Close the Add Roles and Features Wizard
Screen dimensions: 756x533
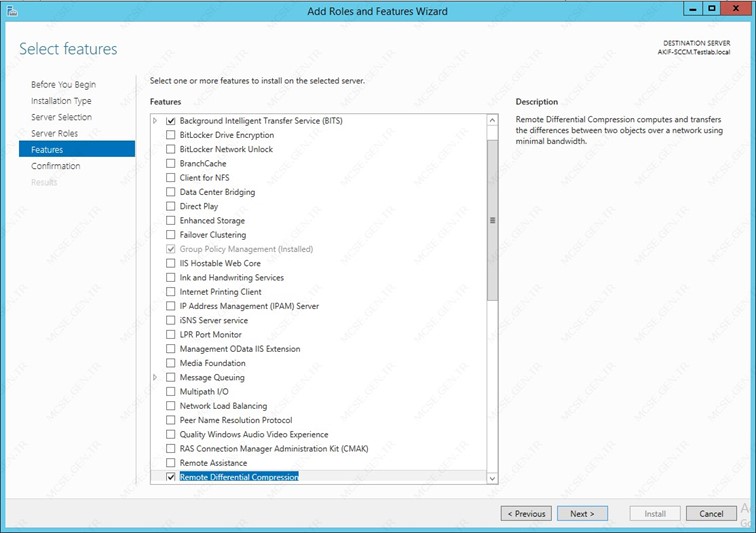pyautogui.click(x=736, y=9)
